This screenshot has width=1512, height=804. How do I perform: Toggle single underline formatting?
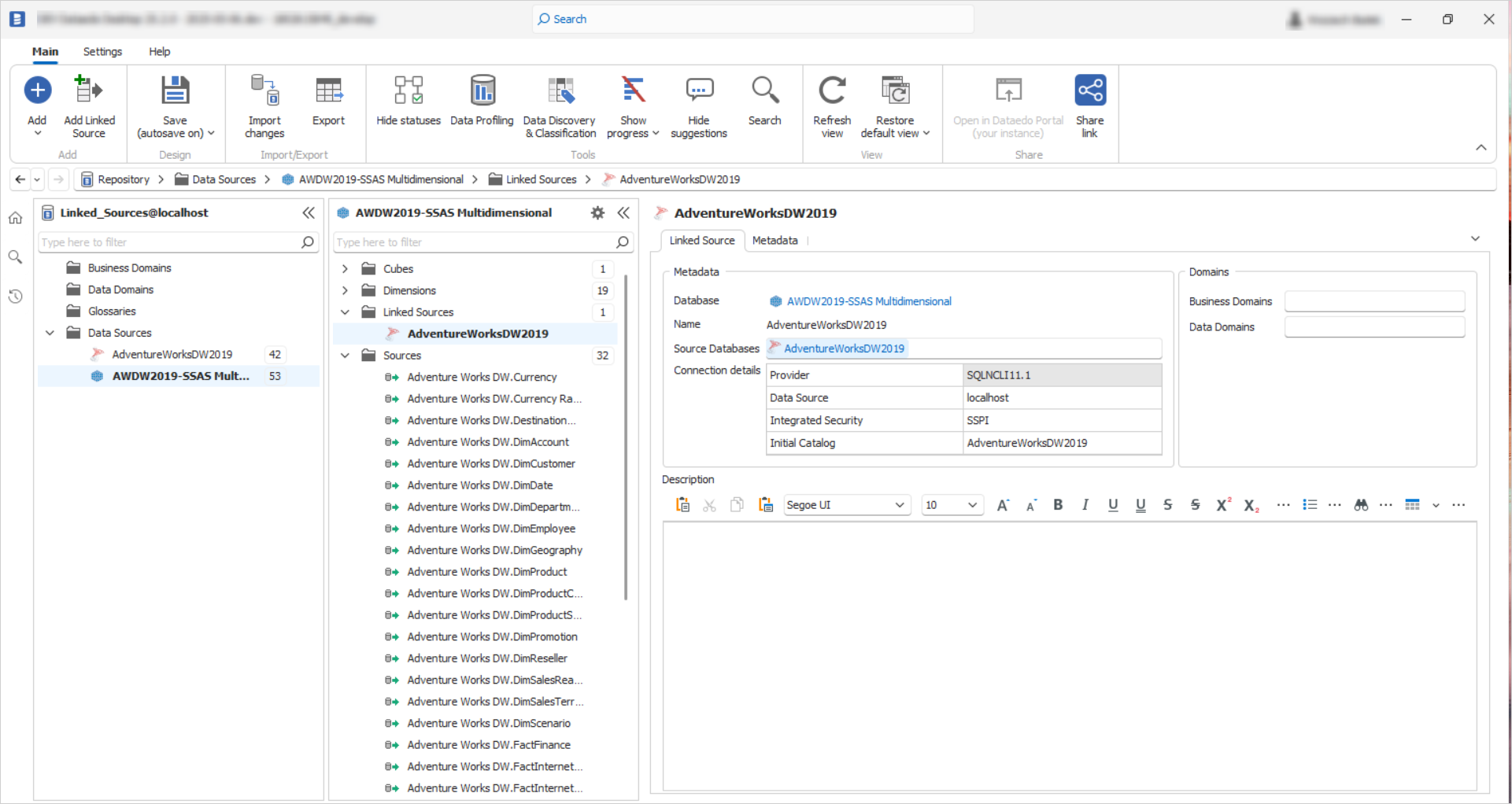click(1113, 505)
